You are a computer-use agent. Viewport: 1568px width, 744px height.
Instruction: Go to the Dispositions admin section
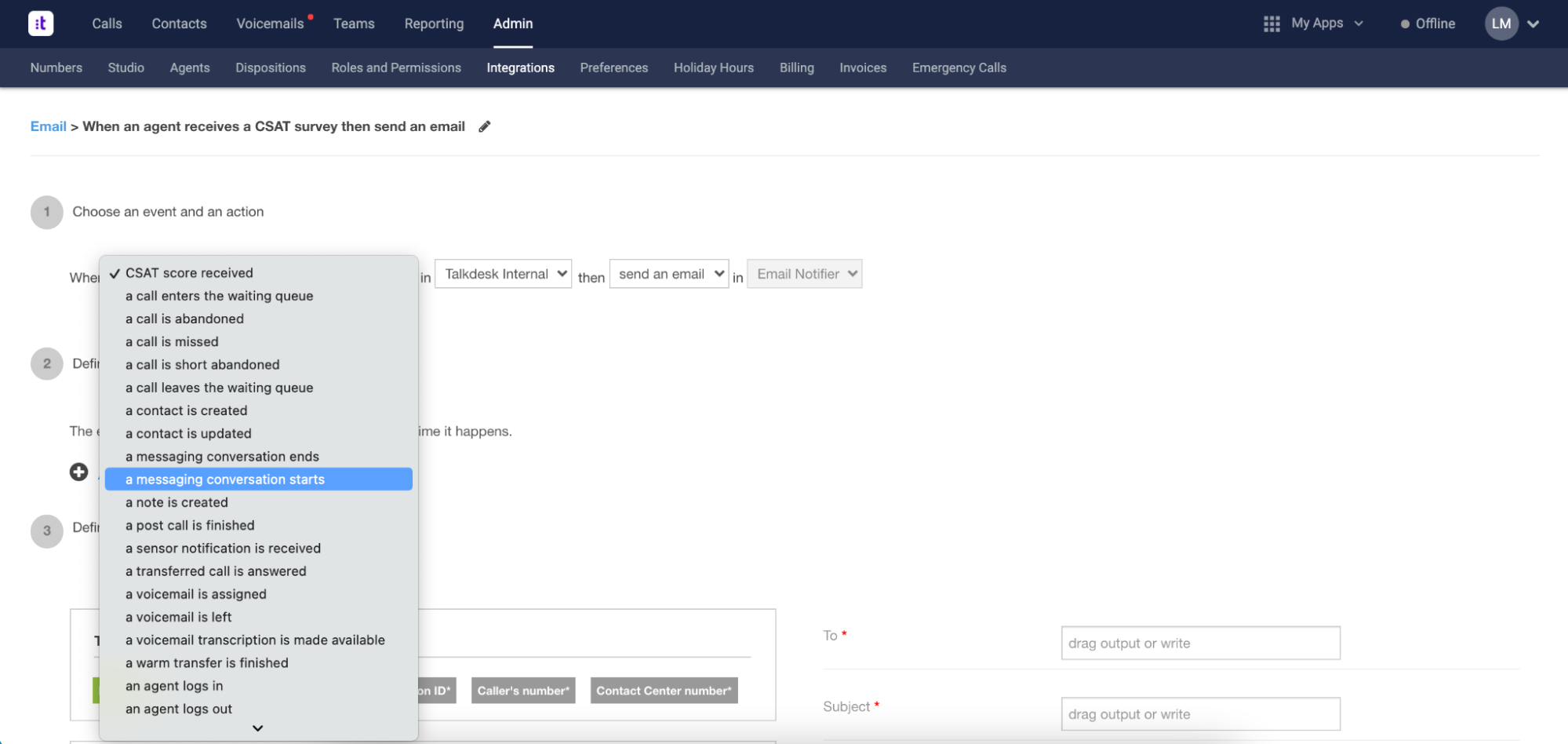pos(271,67)
